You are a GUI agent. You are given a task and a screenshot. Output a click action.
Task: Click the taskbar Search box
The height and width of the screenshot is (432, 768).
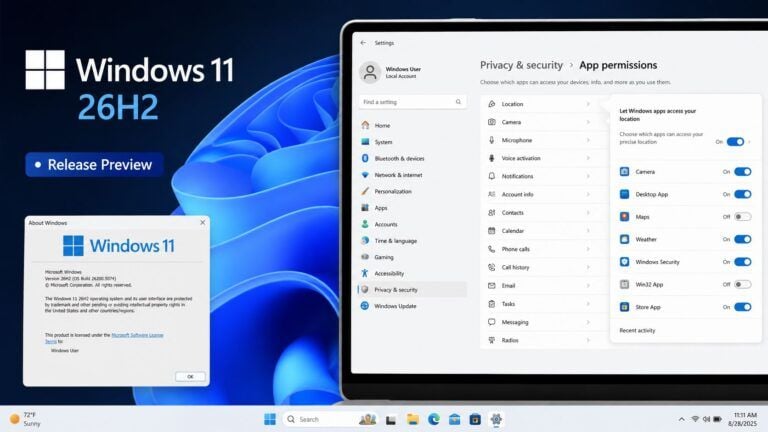tap(330, 419)
